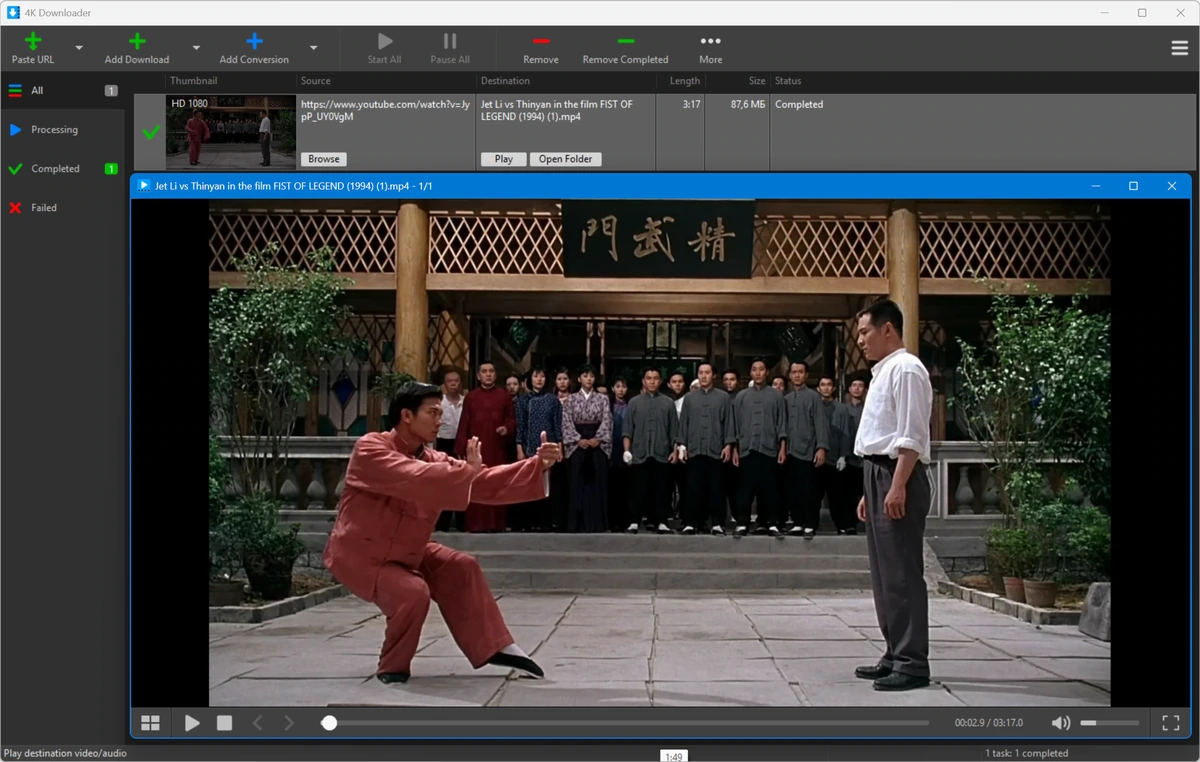Click Remove Completed in the toolbar

(x=625, y=48)
